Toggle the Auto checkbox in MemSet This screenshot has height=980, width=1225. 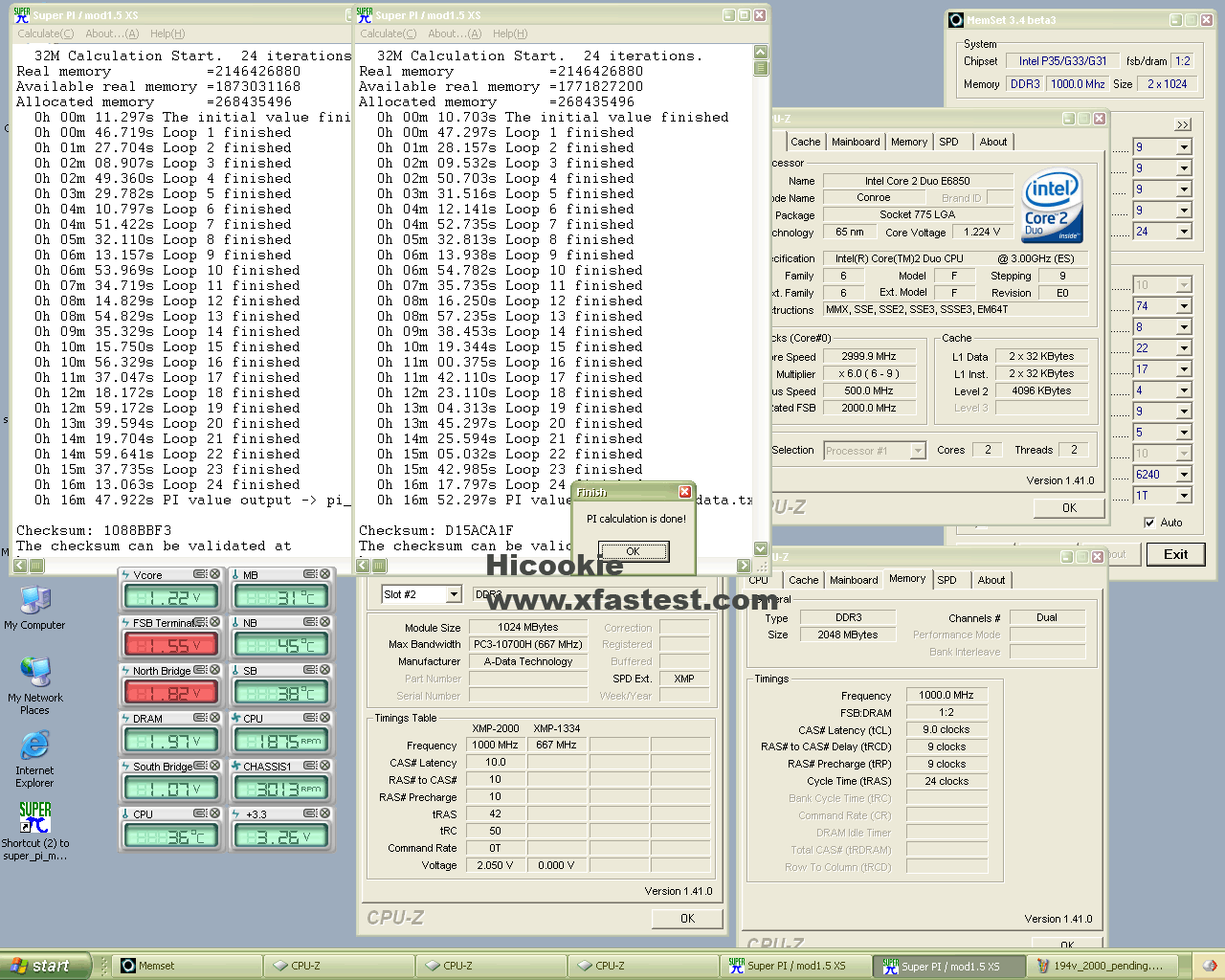(x=1149, y=523)
